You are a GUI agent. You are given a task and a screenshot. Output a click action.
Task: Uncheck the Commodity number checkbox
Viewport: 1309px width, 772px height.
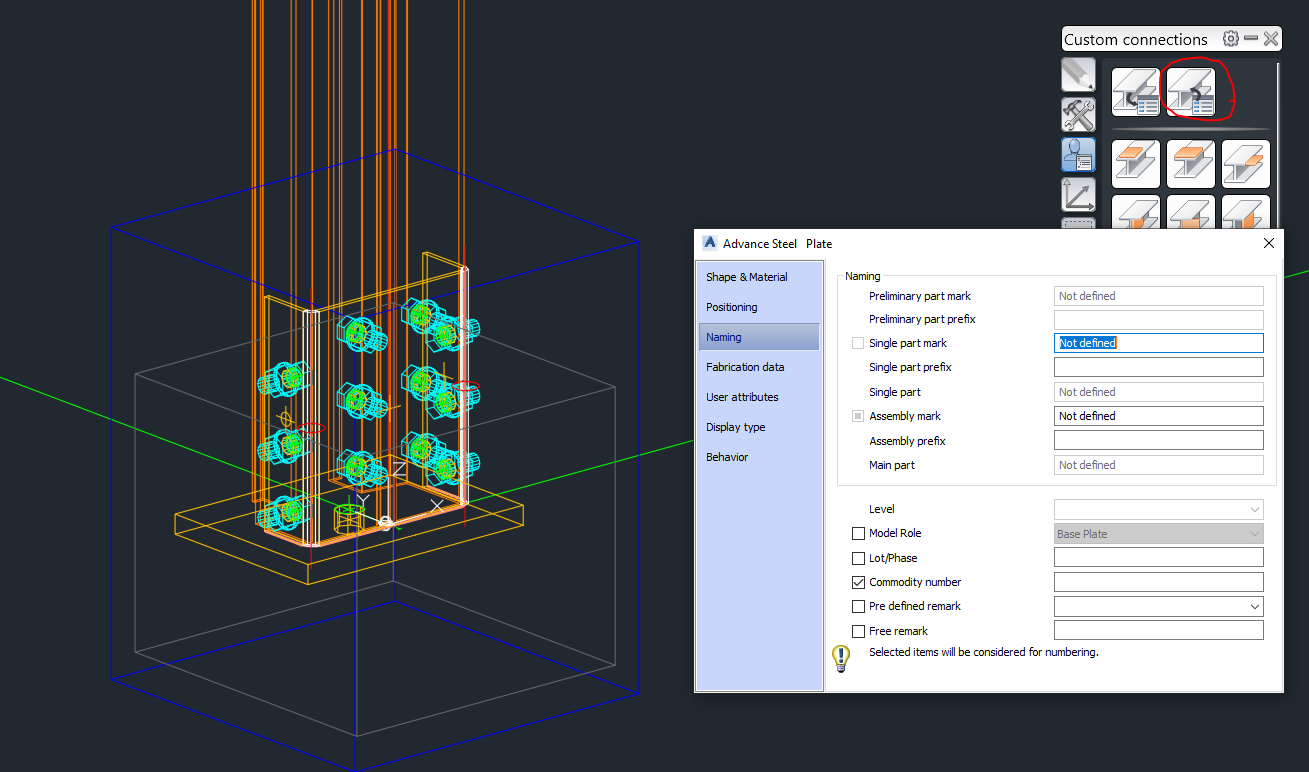click(858, 581)
